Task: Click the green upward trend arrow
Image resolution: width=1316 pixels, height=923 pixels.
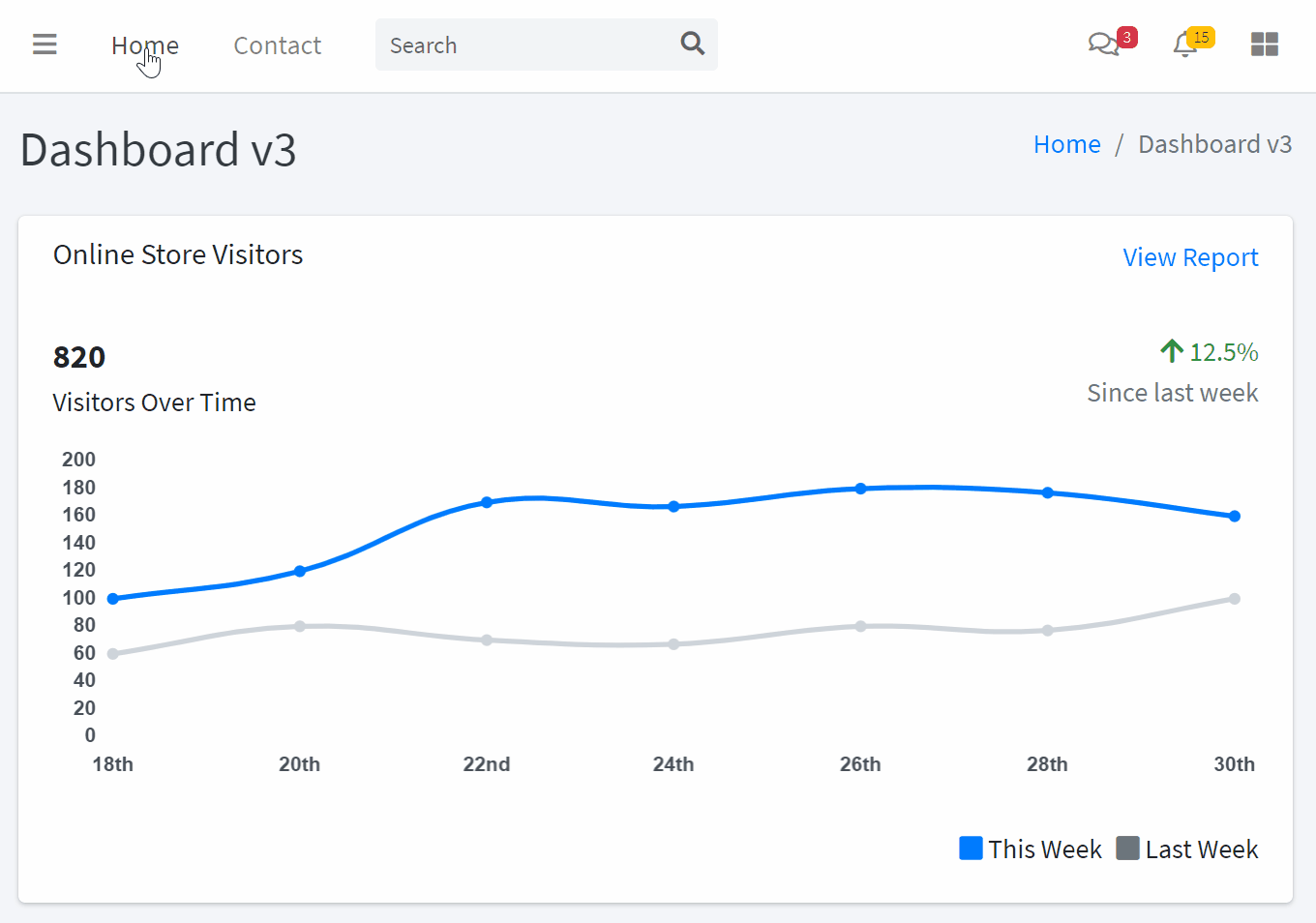Action: [x=1172, y=350]
